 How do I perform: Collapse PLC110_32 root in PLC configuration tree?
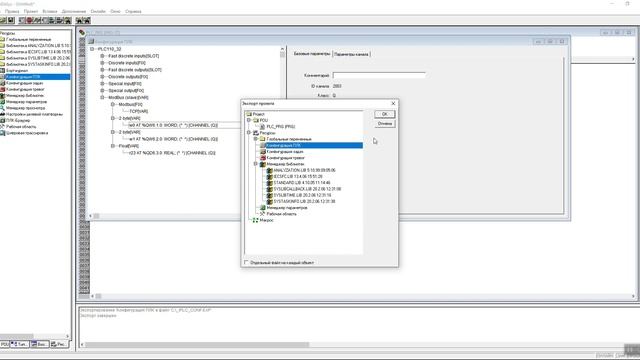(92, 49)
